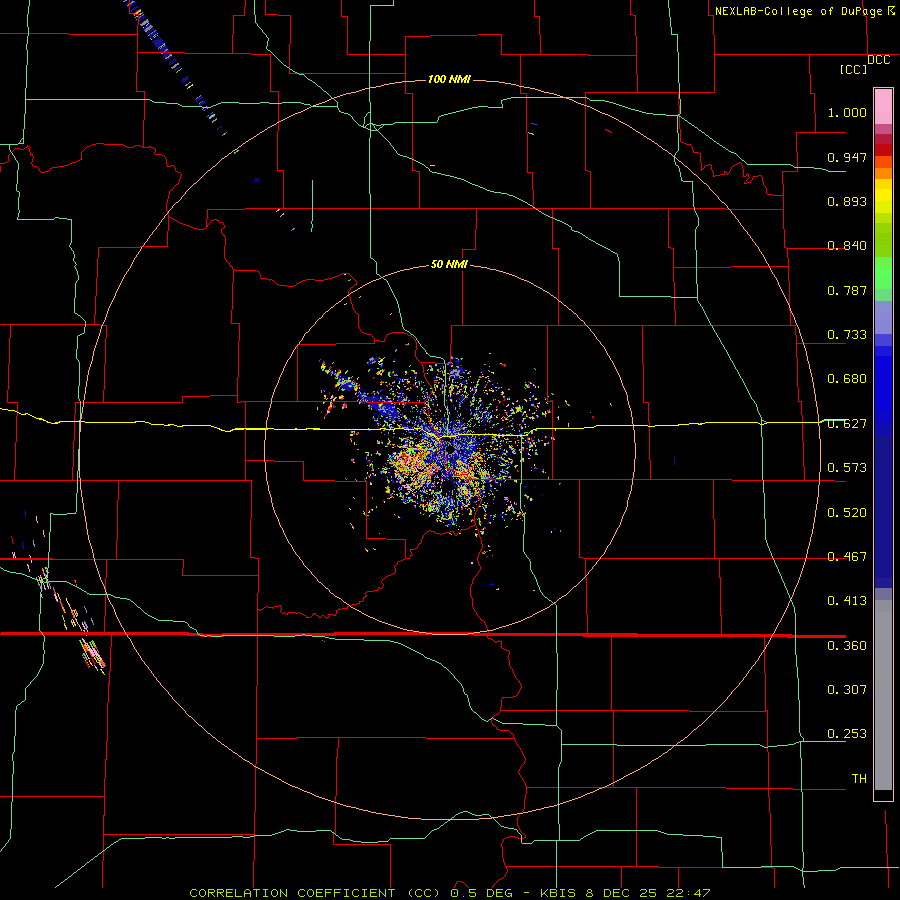Screen dimensions: 900x900
Task: Click the 0.413 color scale value
Action: pos(847,601)
